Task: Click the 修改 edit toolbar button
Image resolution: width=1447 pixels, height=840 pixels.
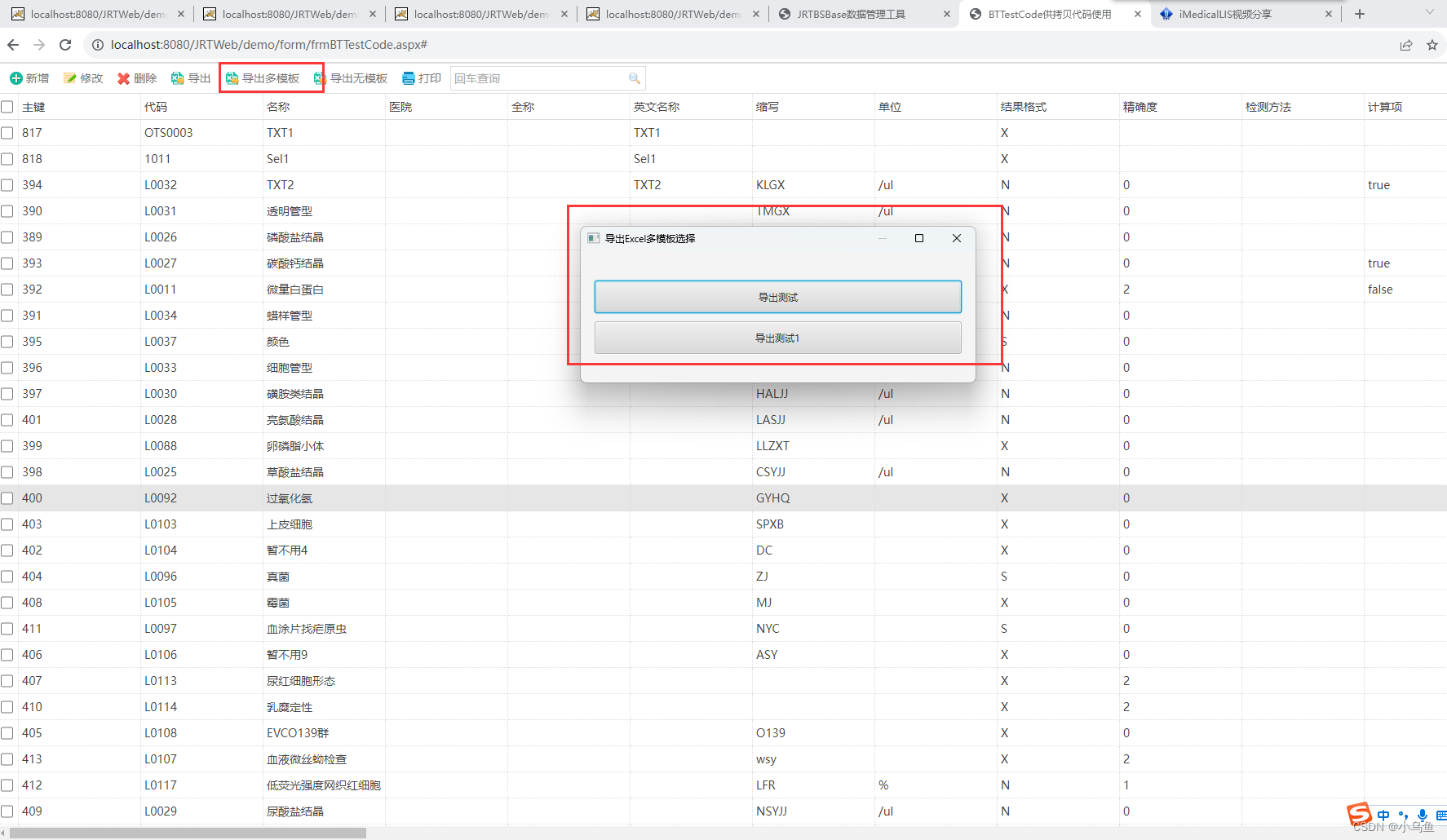Action: pyautogui.click(x=83, y=78)
